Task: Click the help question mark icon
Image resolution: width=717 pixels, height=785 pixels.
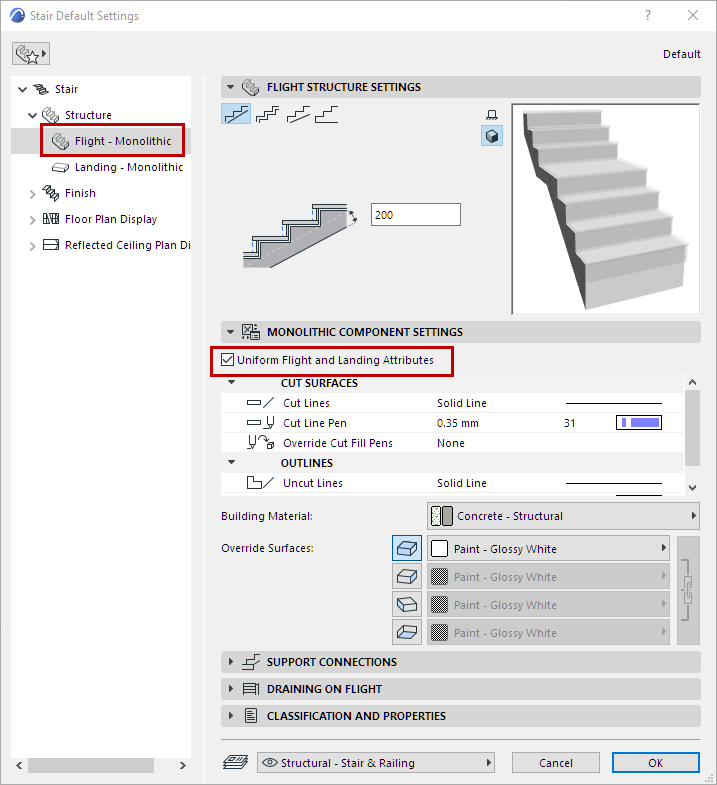Action: [648, 15]
